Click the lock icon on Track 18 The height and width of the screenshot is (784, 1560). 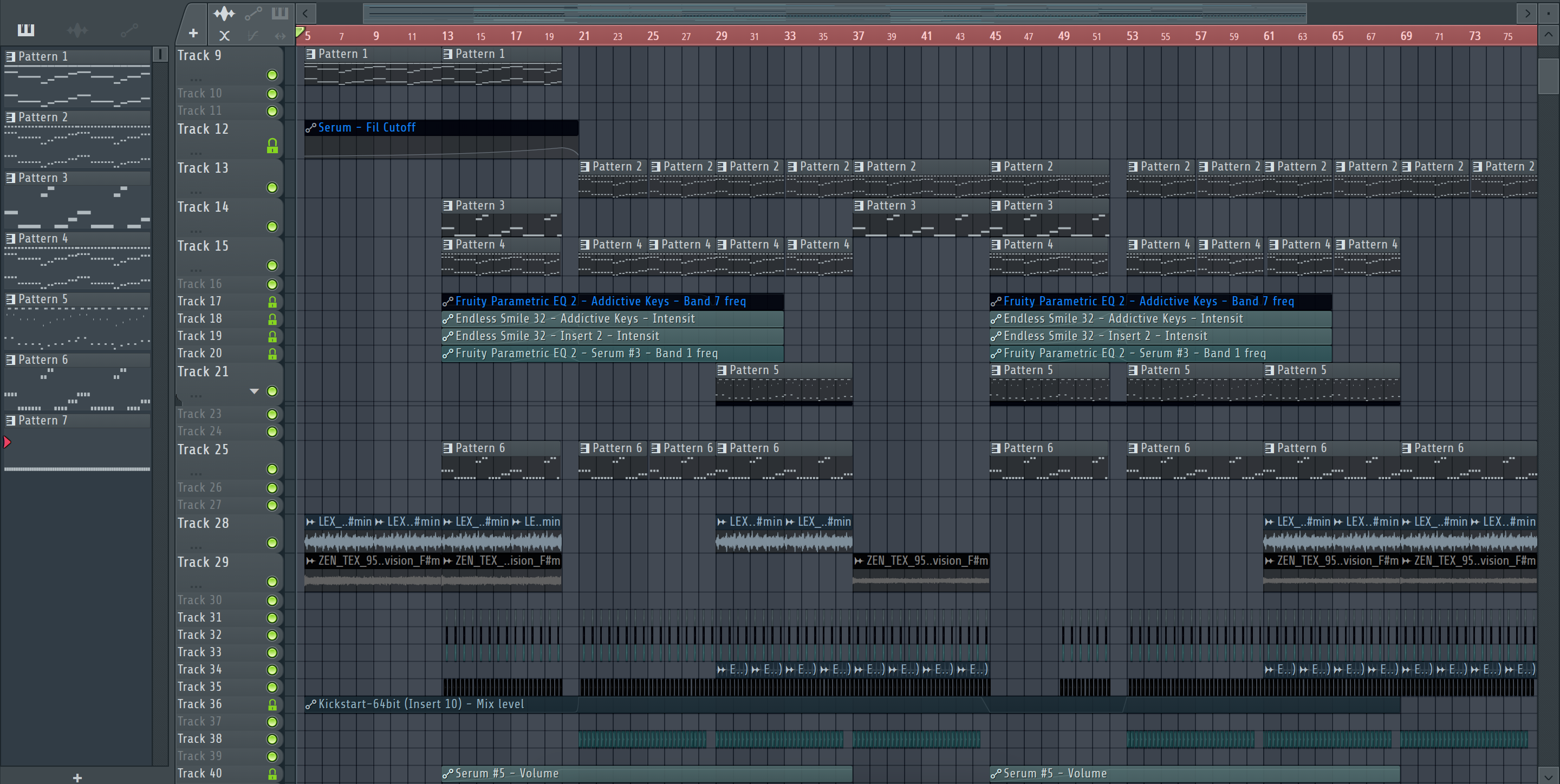pyautogui.click(x=272, y=319)
